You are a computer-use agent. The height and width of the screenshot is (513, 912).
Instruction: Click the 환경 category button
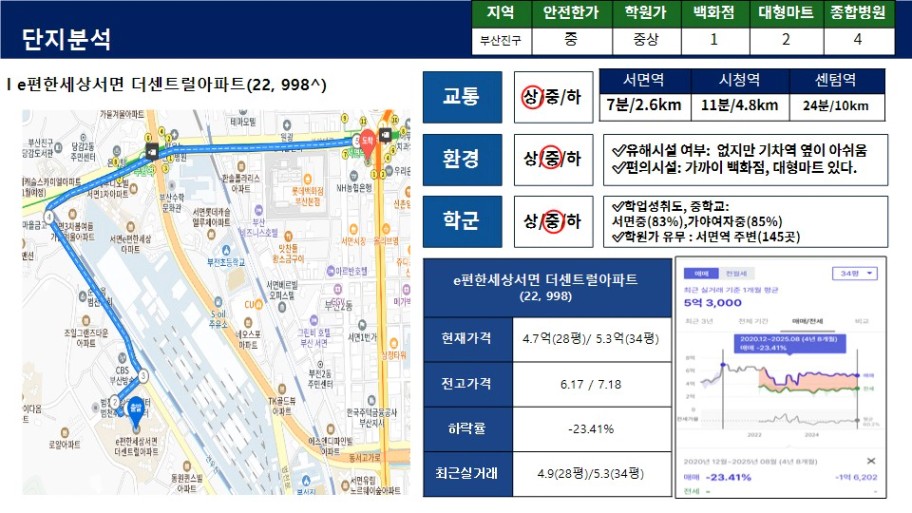tap(462, 159)
